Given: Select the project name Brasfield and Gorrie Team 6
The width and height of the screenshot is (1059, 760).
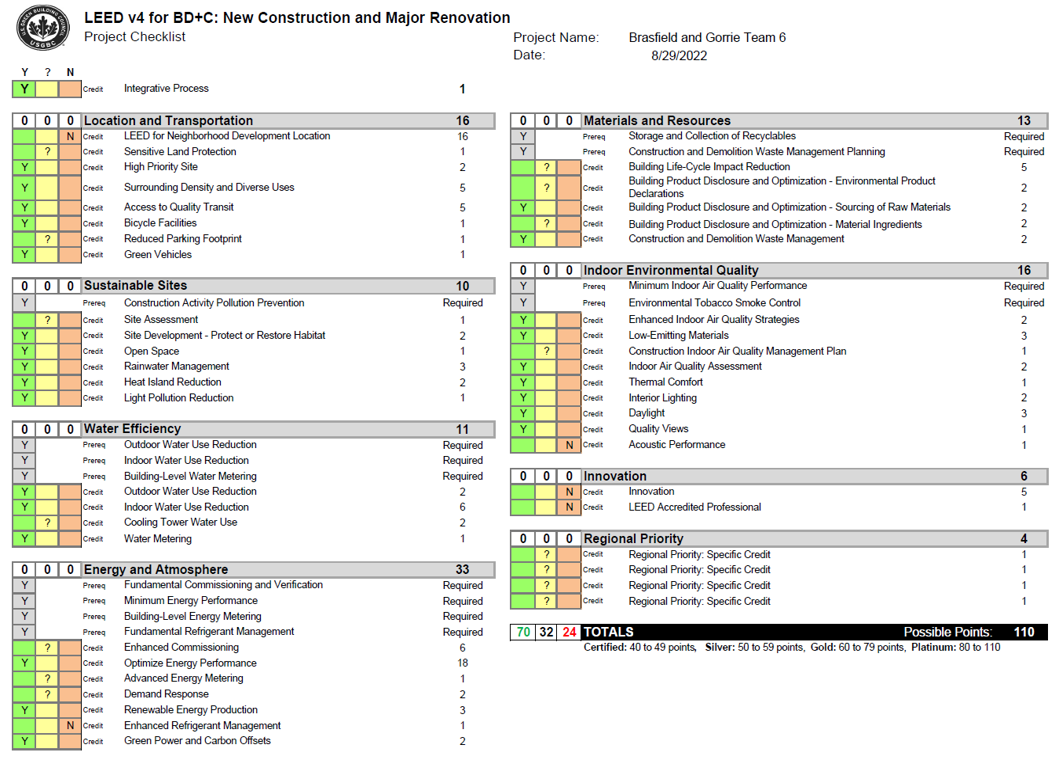Looking at the screenshot, I should point(707,38).
